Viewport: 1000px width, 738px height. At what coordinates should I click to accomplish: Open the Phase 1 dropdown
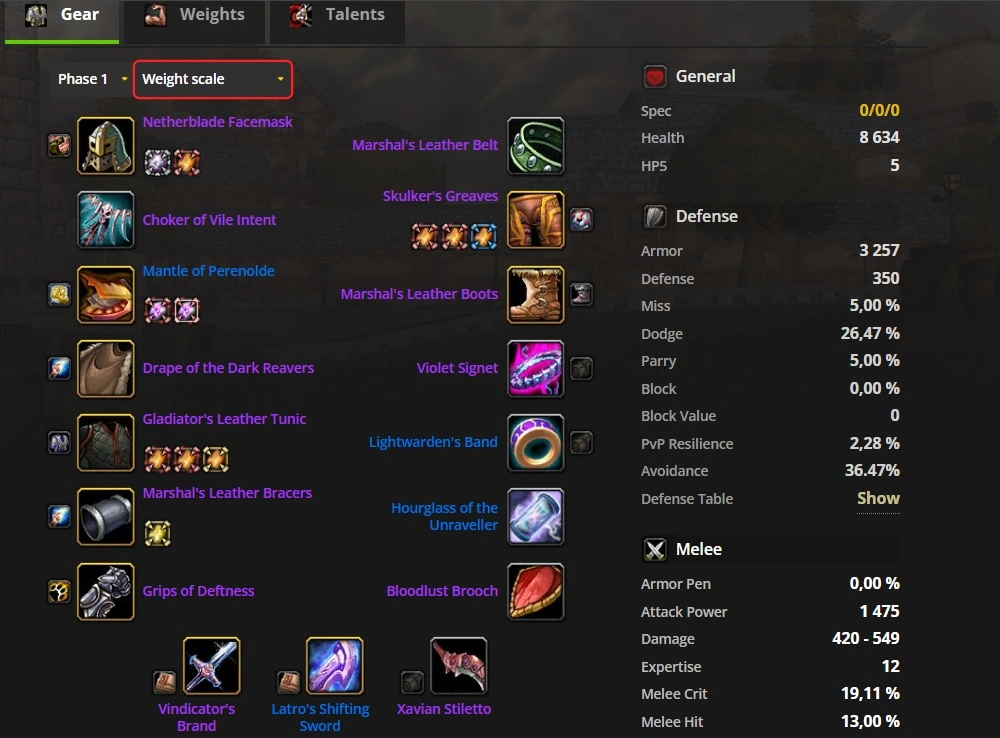tap(92, 79)
